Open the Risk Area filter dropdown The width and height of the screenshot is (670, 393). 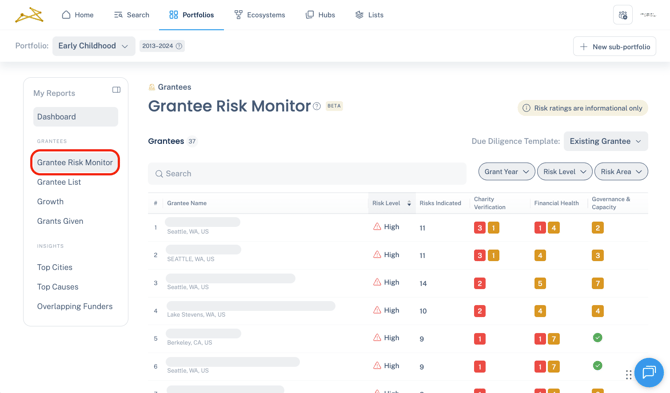pyautogui.click(x=621, y=172)
